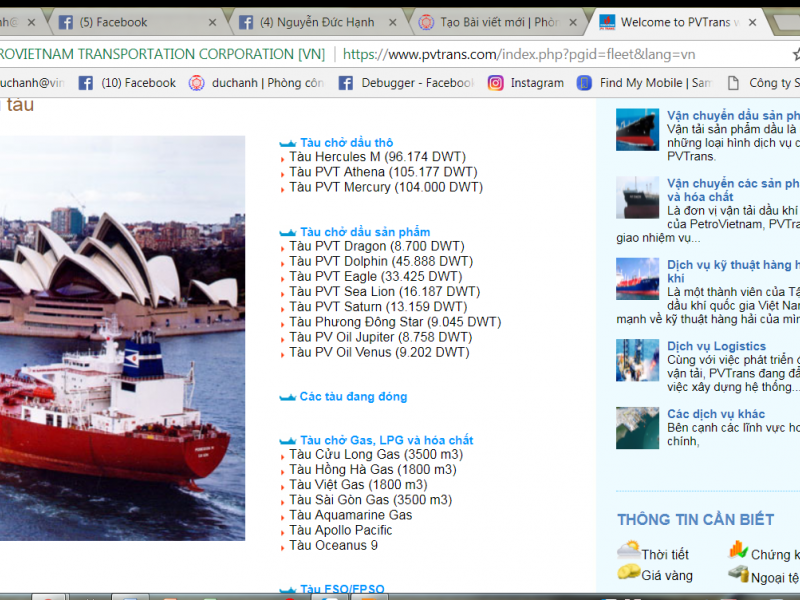Close the (4) Nguyễn Đức Hạnh tab
This screenshot has width=800, height=600.
[x=392, y=22]
